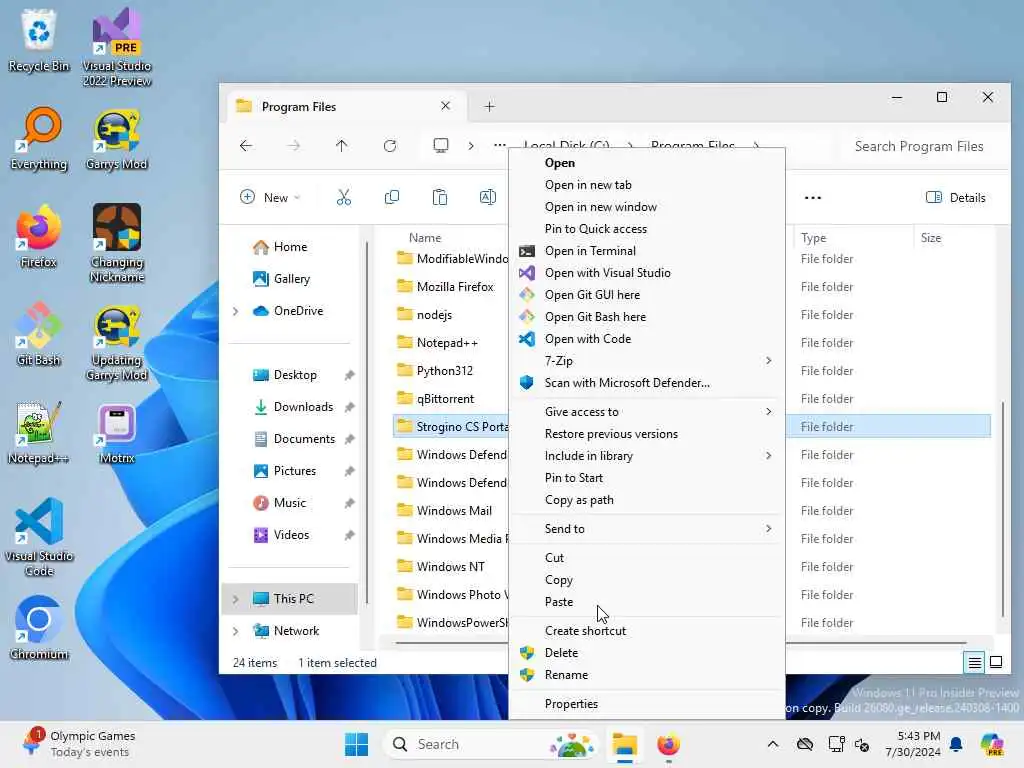1024x768 pixels.
Task: Open the Windows Start menu
Action: point(356,744)
